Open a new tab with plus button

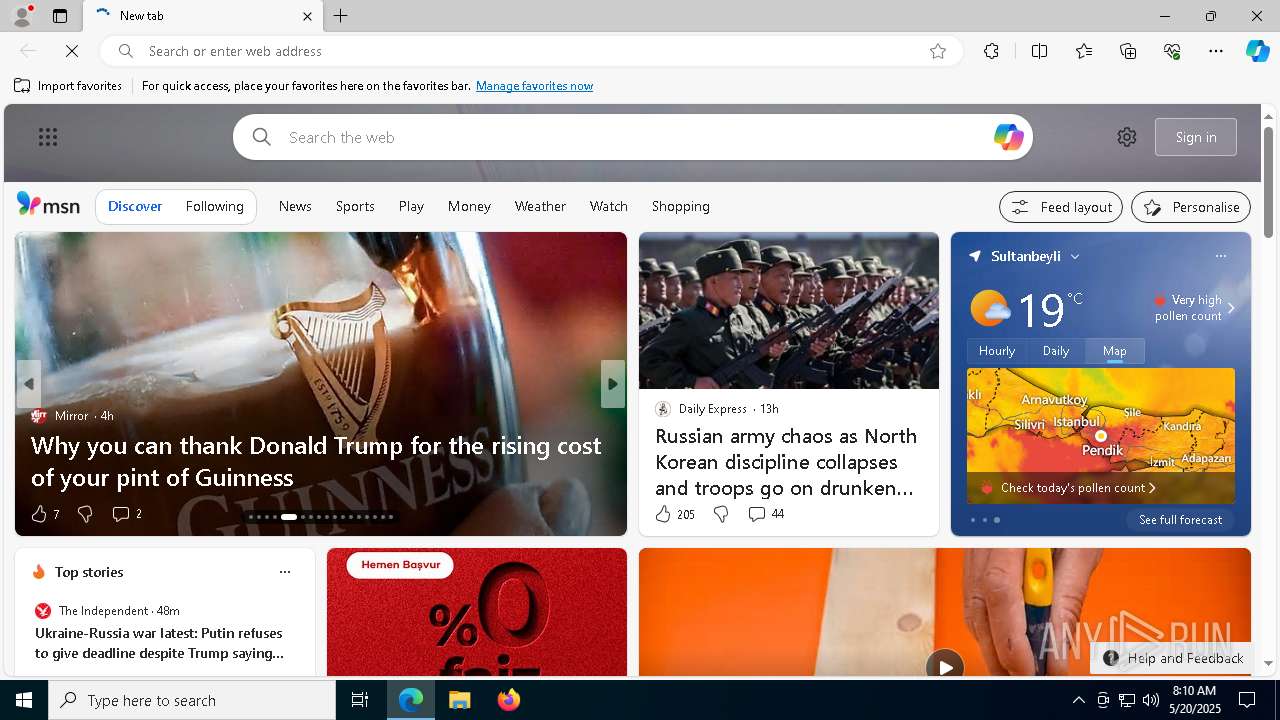click(x=340, y=16)
